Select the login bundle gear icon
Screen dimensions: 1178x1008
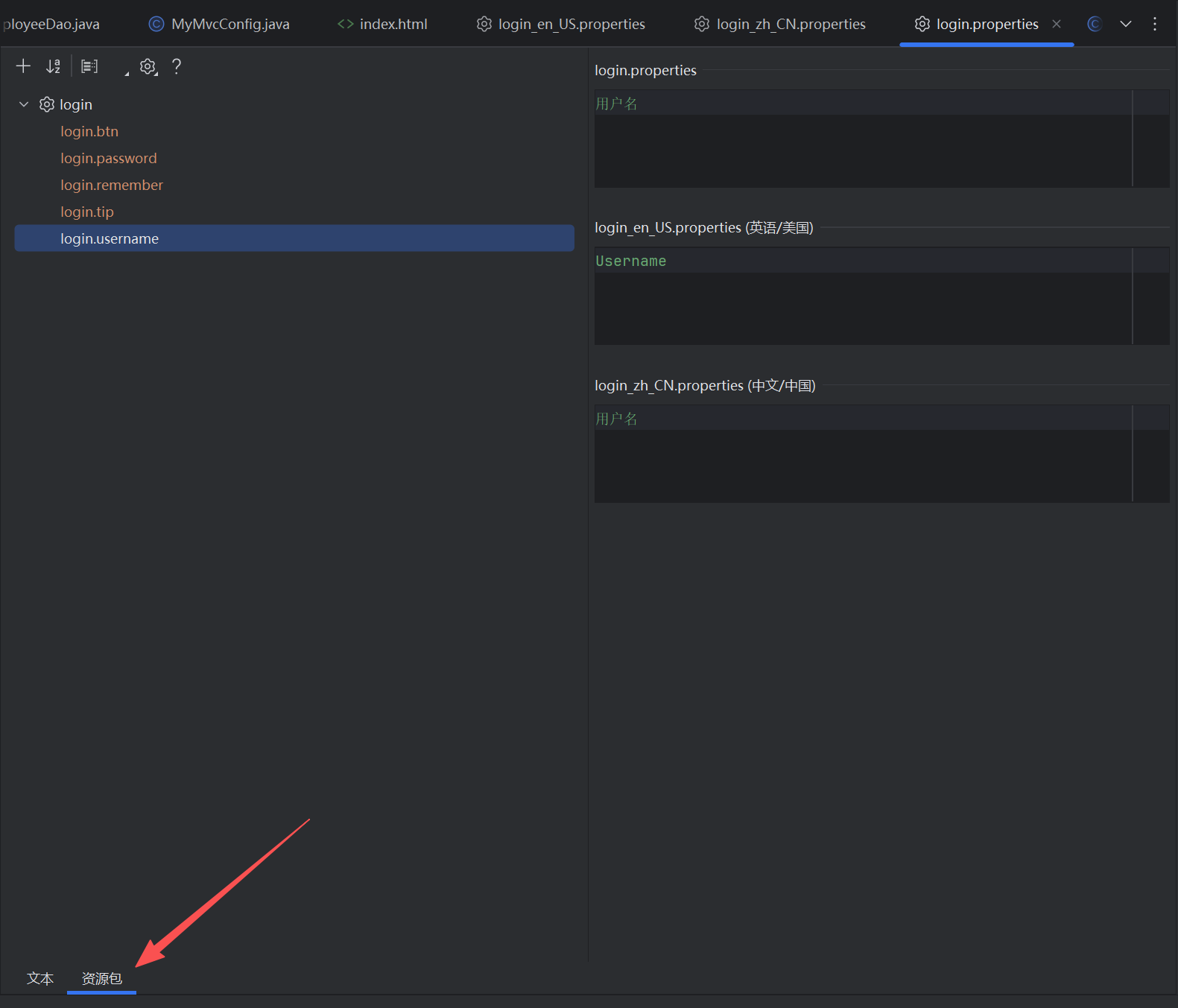[47, 104]
